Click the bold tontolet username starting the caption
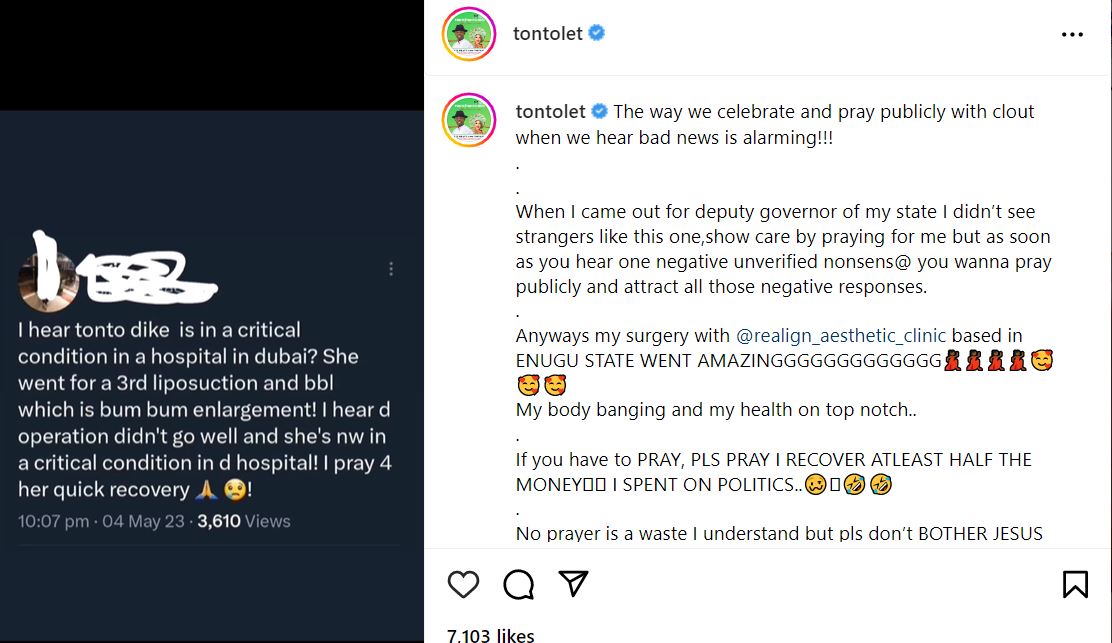1112x643 pixels. pos(551,111)
